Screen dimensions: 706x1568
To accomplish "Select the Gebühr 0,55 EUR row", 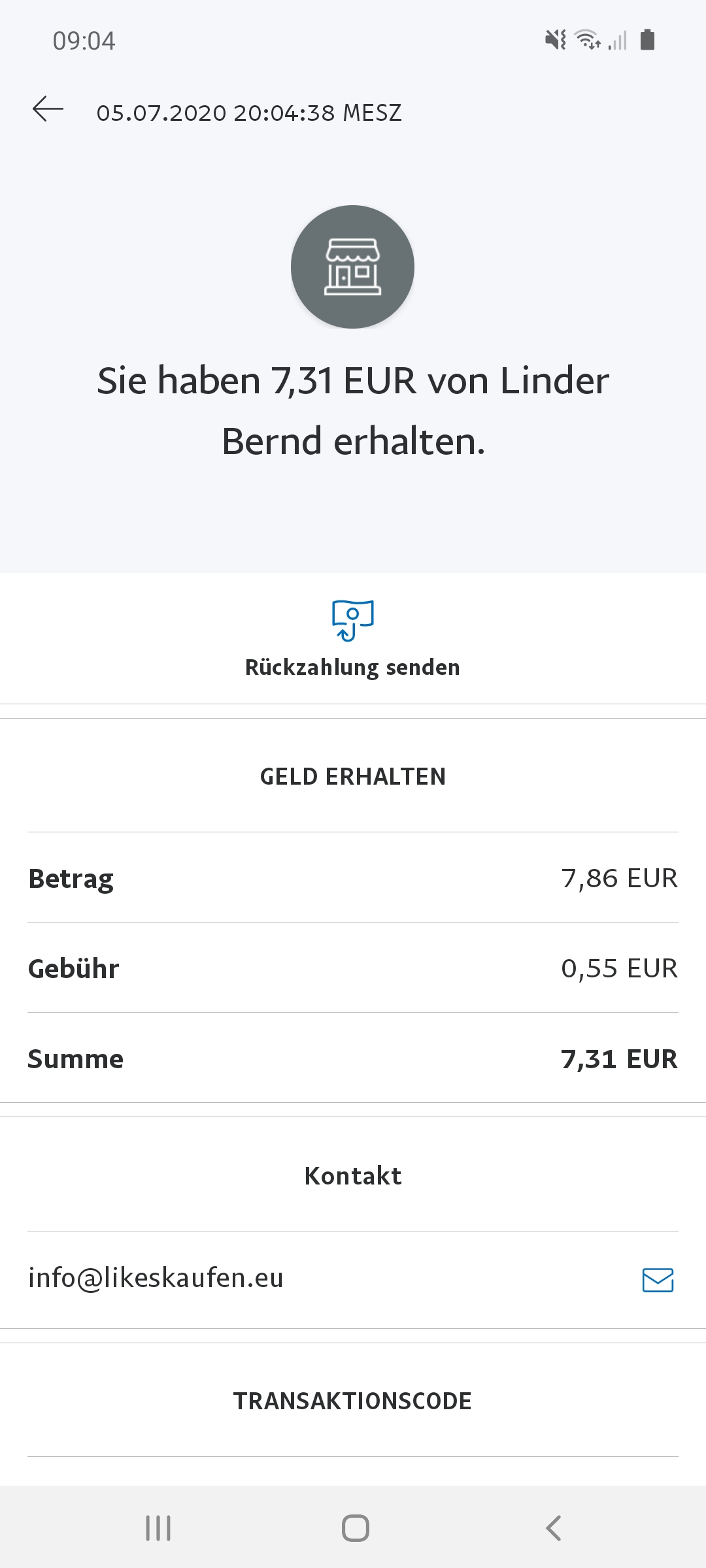I will coord(353,968).
